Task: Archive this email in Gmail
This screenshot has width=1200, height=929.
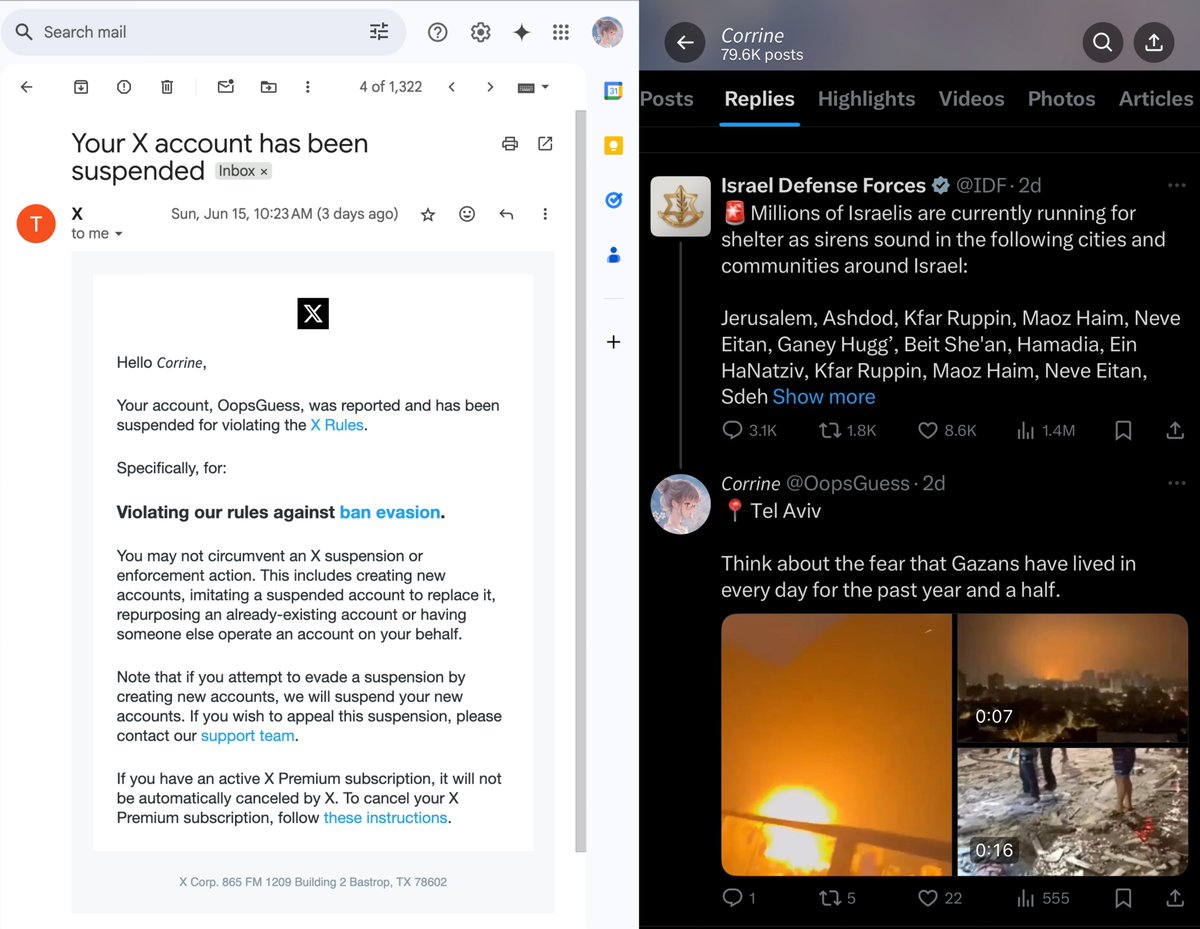Action: point(81,87)
